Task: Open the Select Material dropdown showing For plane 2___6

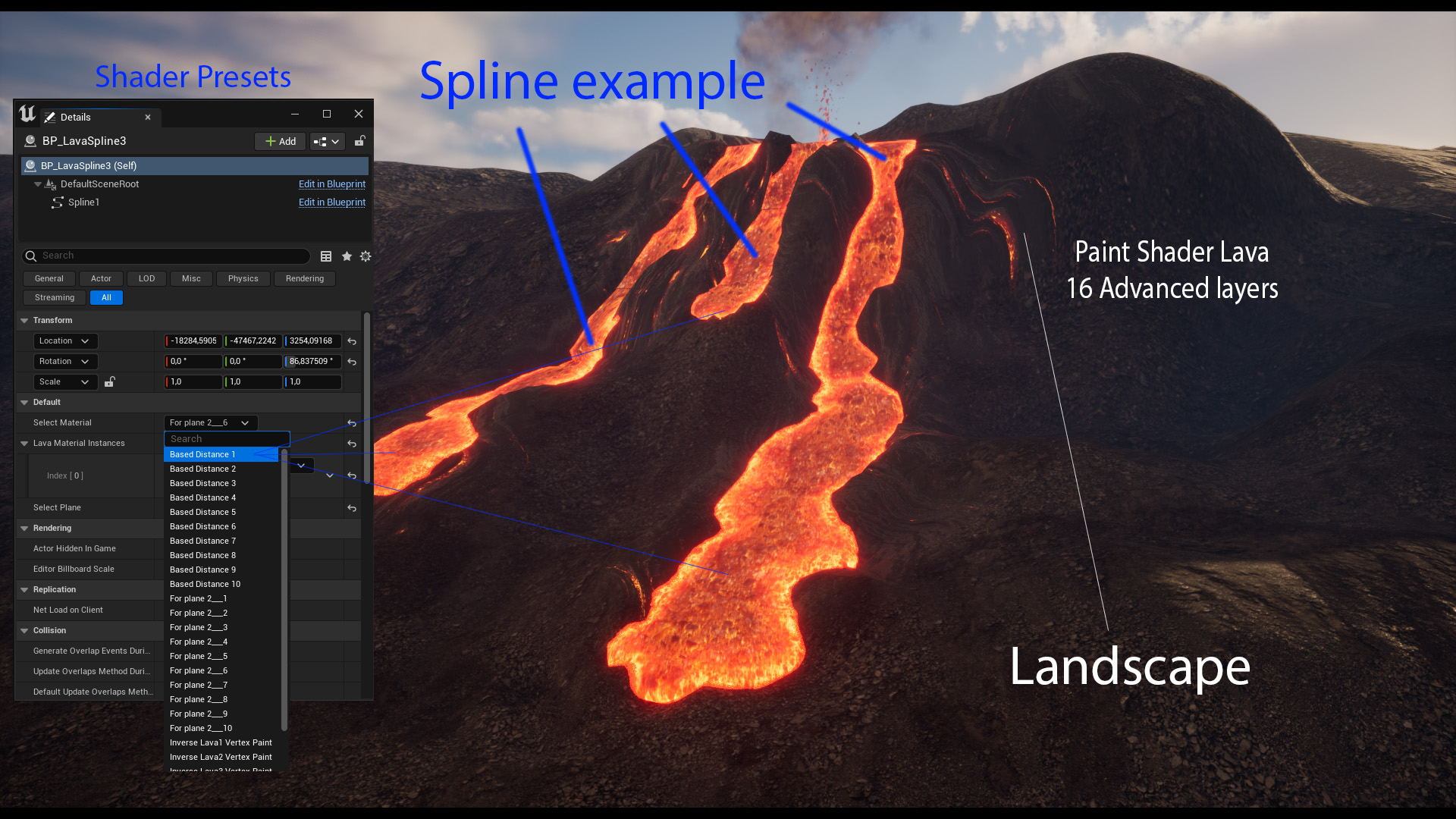Action: pyautogui.click(x=210, y=422)
